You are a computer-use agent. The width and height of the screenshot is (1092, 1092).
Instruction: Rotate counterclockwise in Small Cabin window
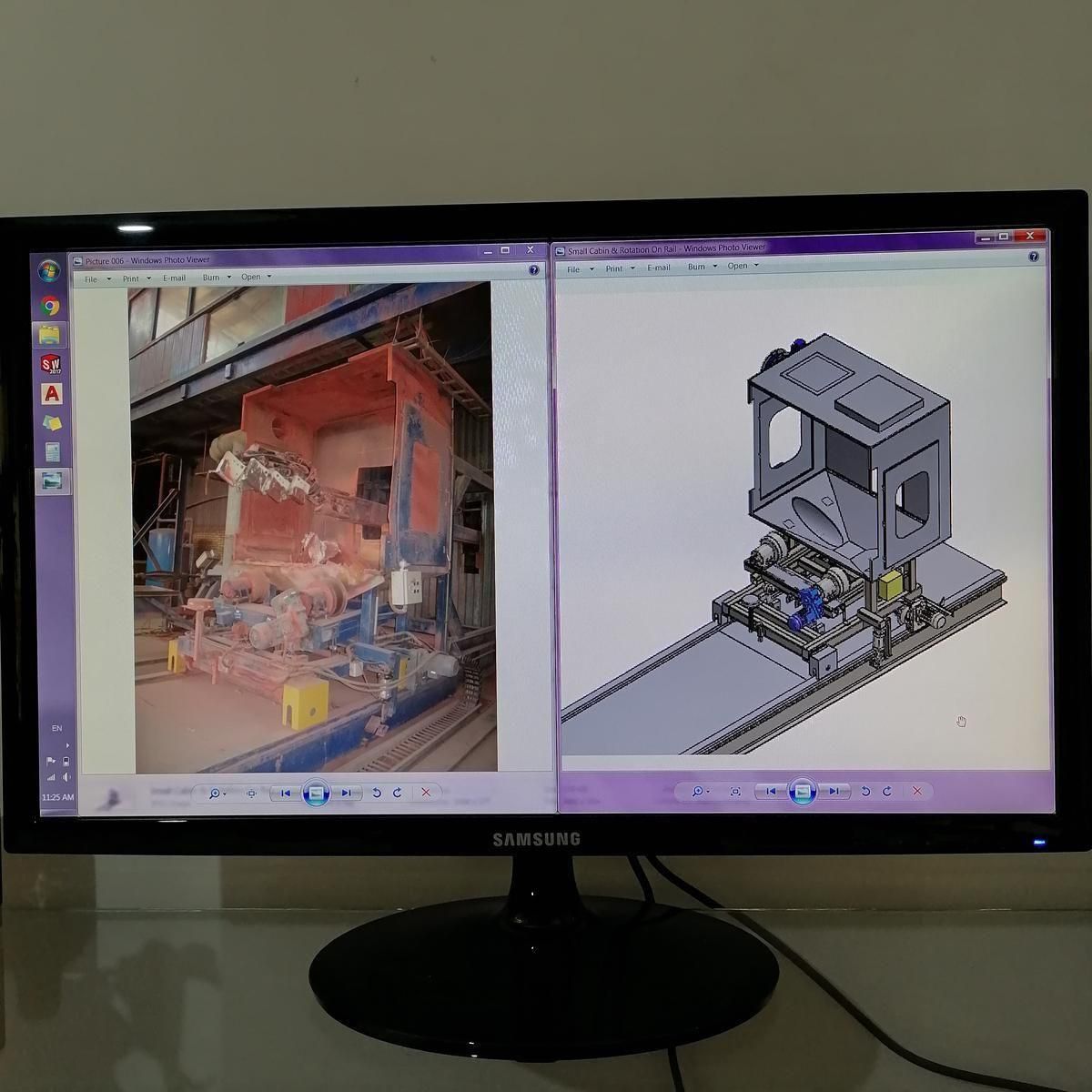(865, 792)
